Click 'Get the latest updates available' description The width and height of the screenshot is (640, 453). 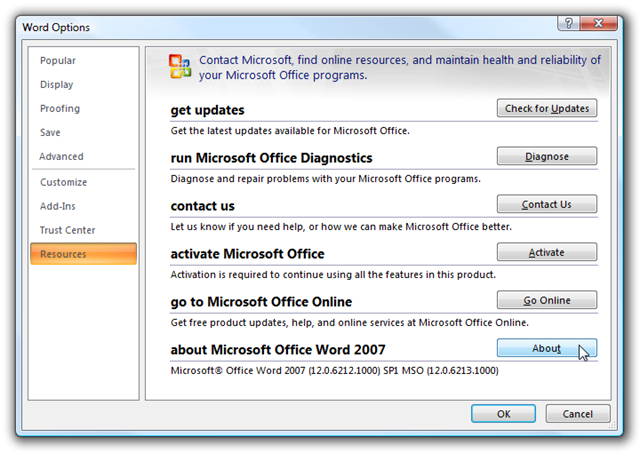click(x=290, y=131)
